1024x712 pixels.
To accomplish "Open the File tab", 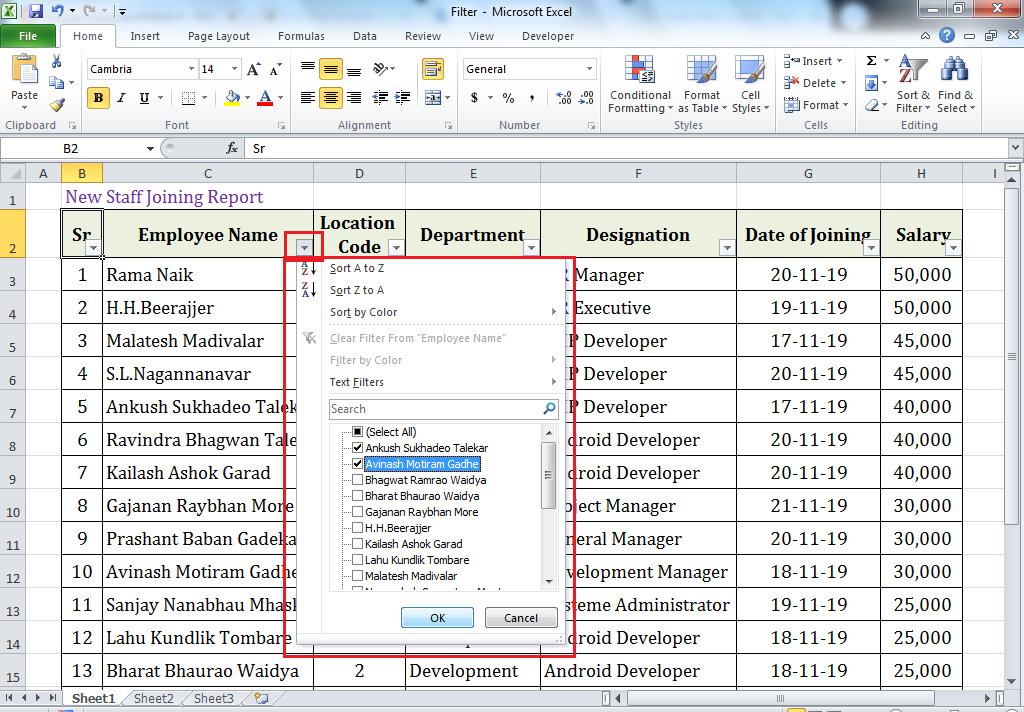I will click(28, 36).
